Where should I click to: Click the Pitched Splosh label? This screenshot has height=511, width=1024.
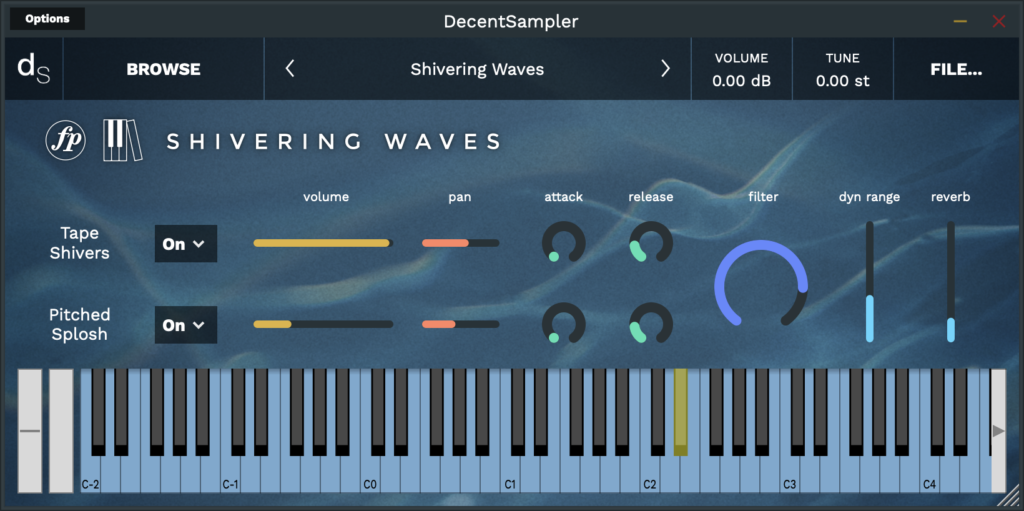tap(80, 324)
